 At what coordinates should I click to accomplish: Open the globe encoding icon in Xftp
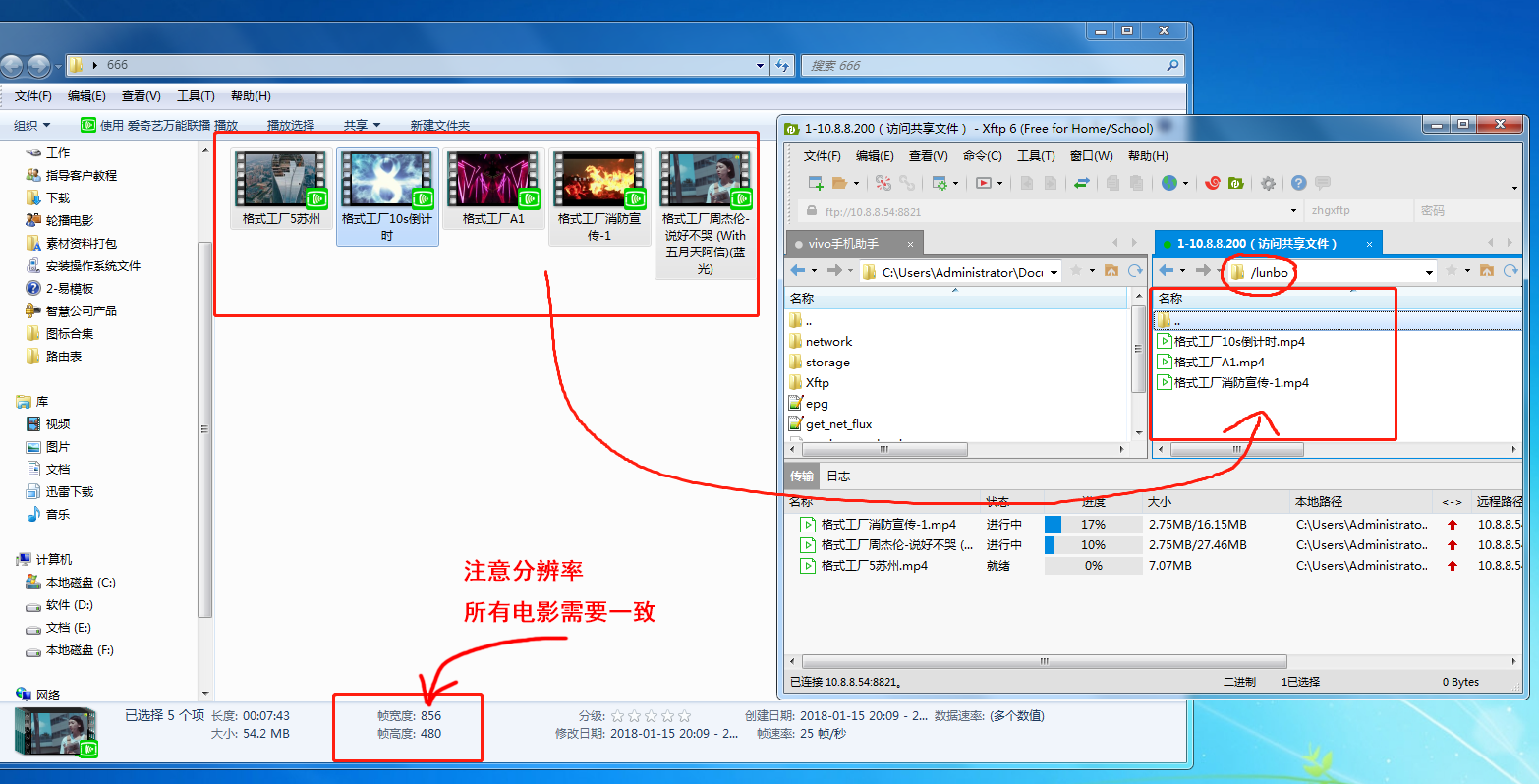(1168, 183)
